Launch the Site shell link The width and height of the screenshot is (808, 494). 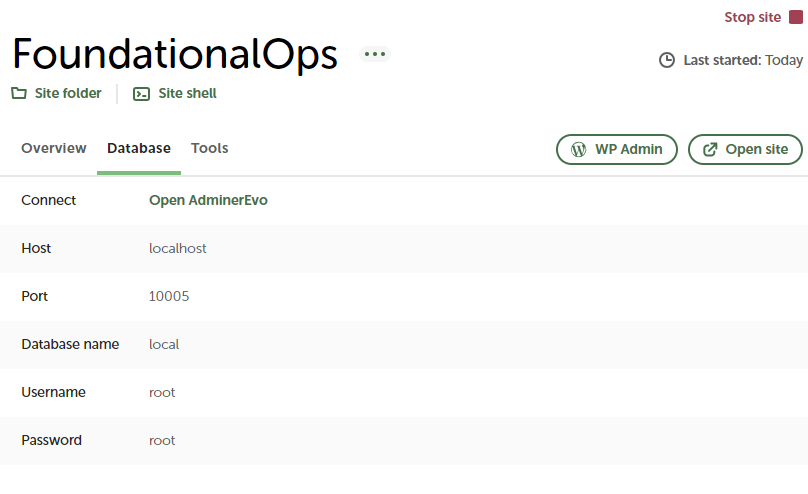tap(187, 94)
